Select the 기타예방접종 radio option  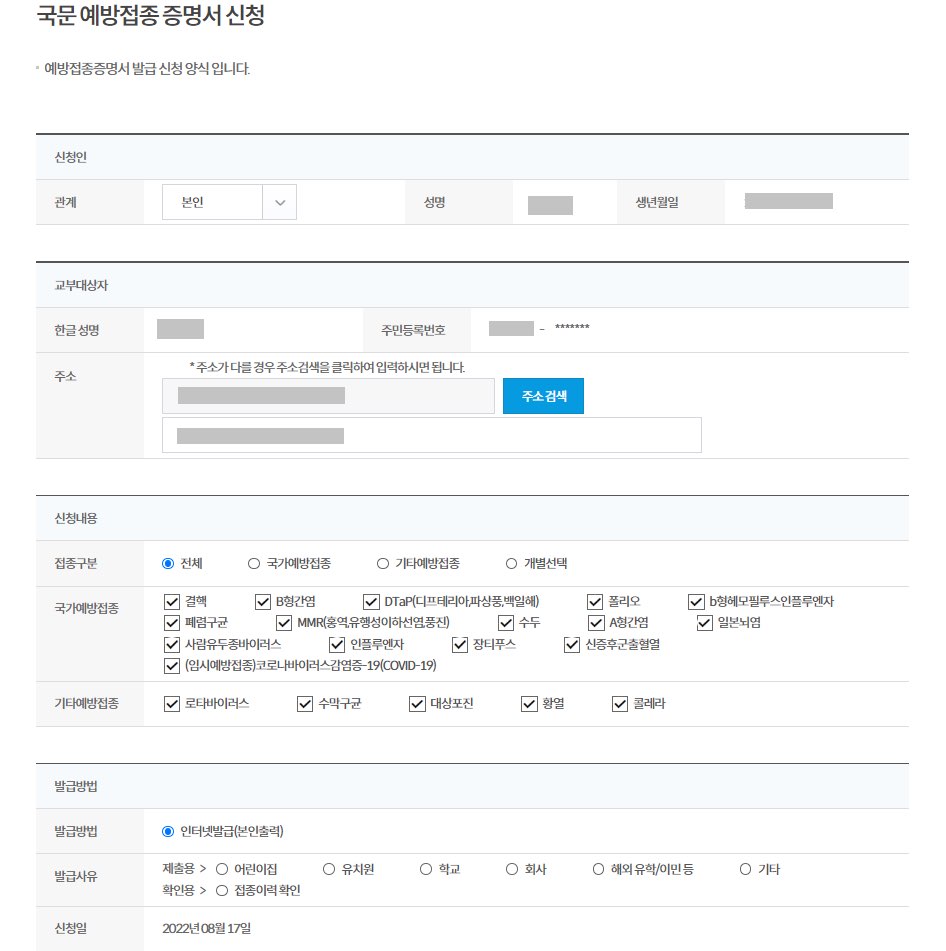tap(381, 563)
